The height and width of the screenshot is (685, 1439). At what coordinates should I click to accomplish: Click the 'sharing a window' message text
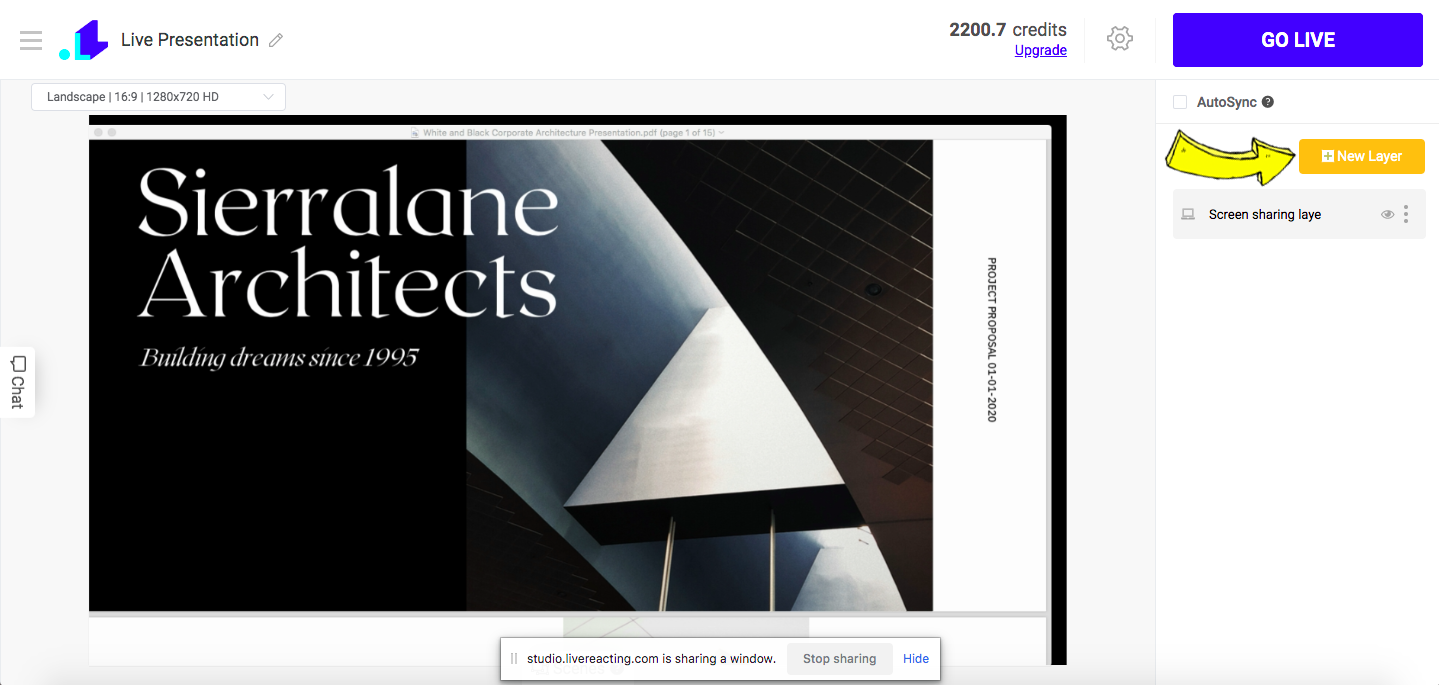click(651, 659)
